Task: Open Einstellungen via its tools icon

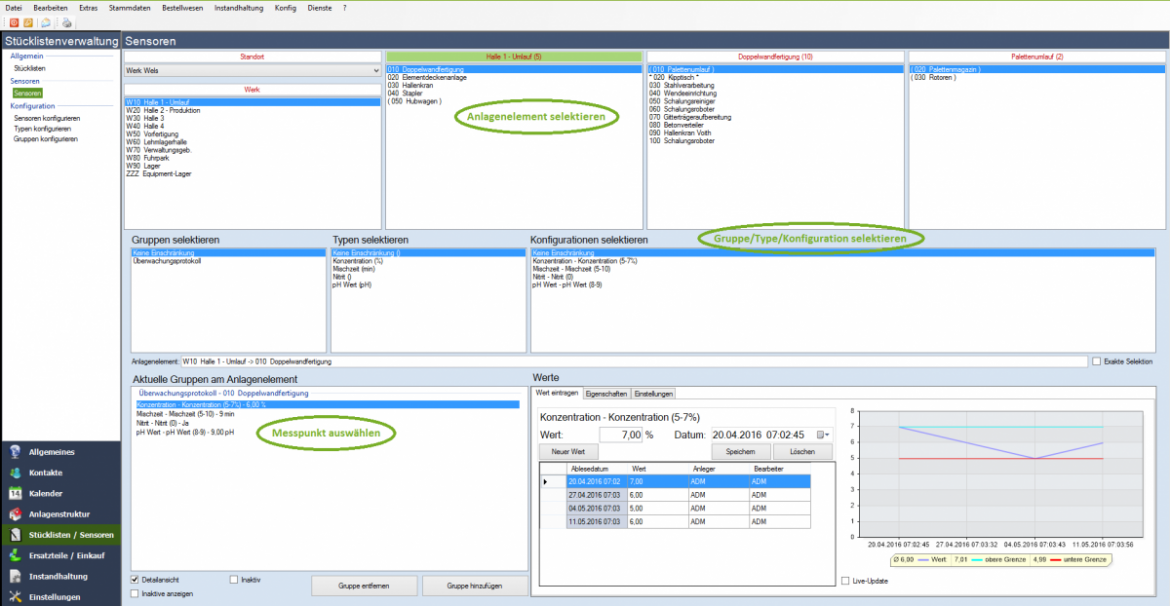Action: 15,597
